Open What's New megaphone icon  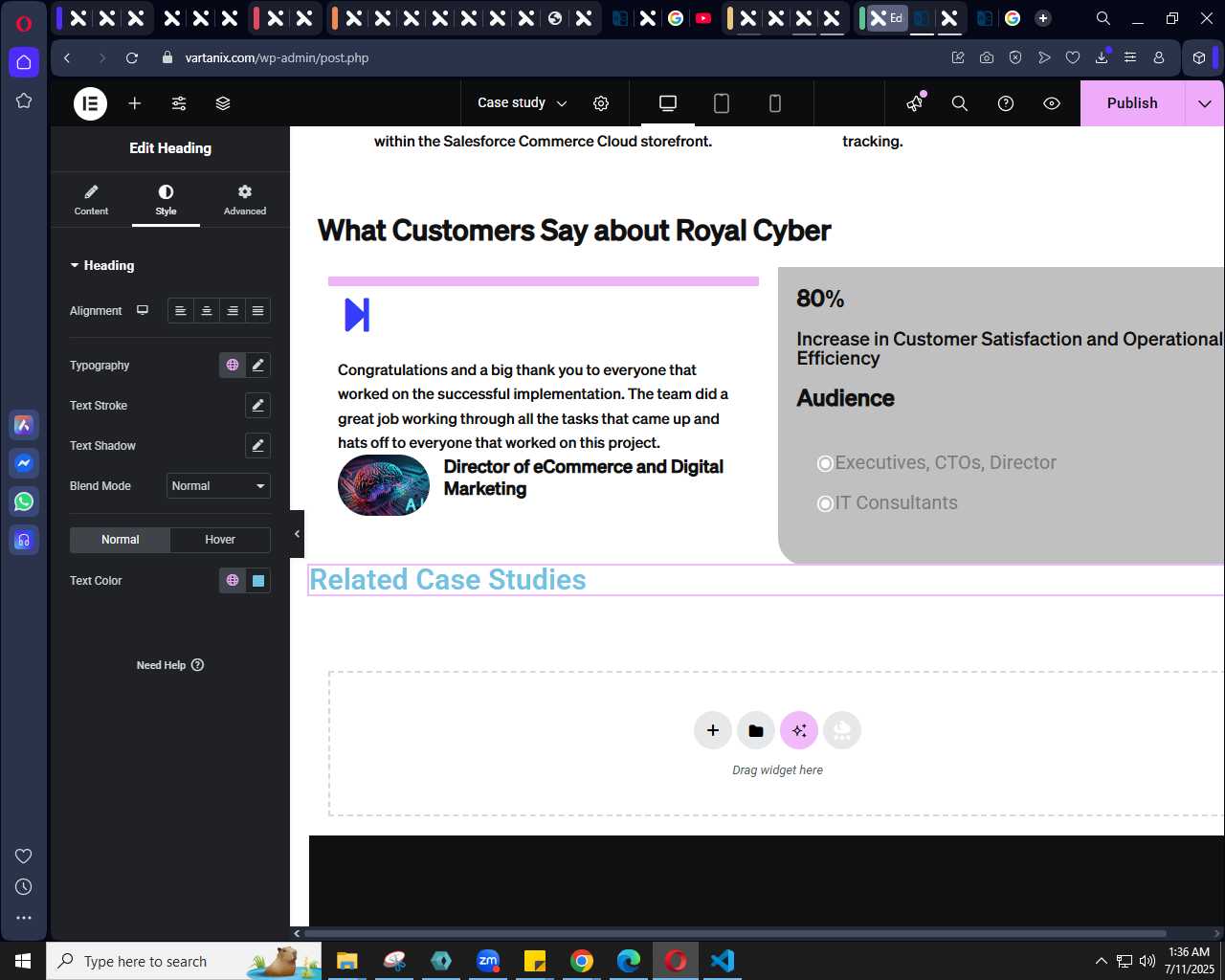point(916,103)
